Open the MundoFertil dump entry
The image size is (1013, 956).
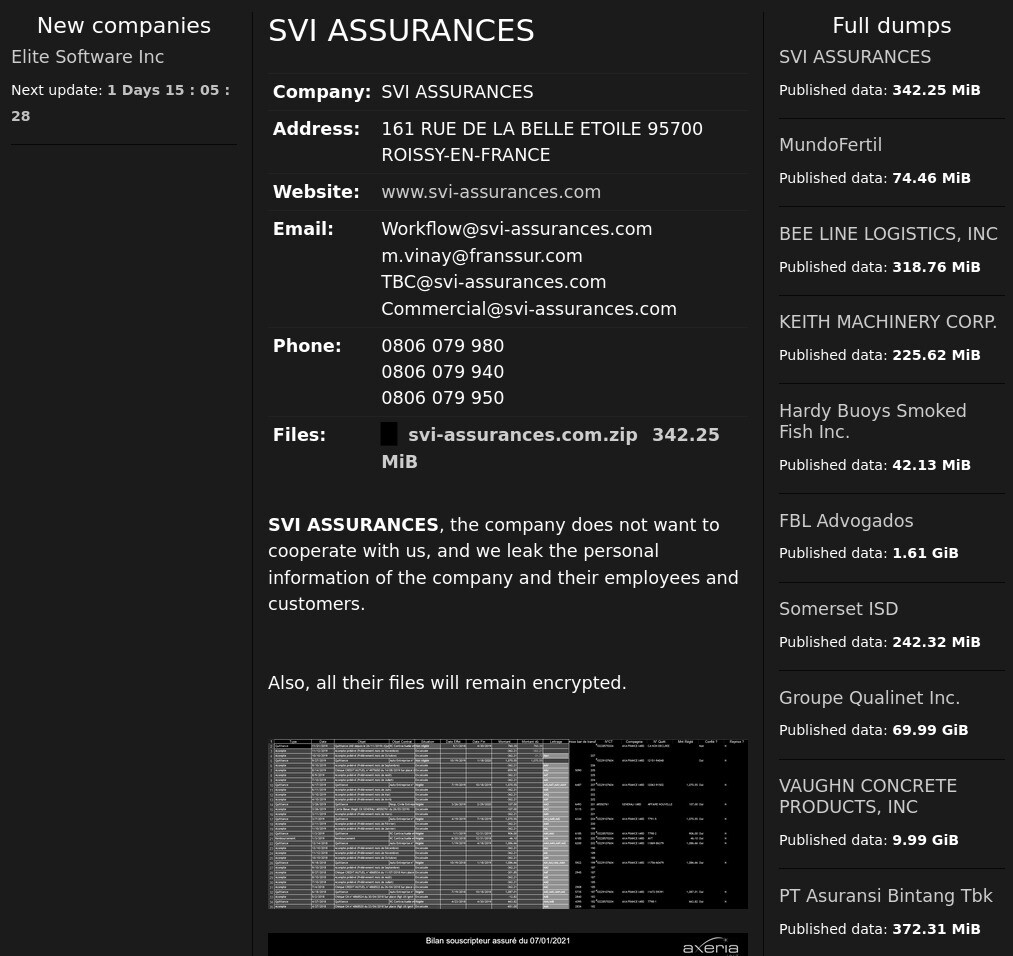(x=830, y=145)
